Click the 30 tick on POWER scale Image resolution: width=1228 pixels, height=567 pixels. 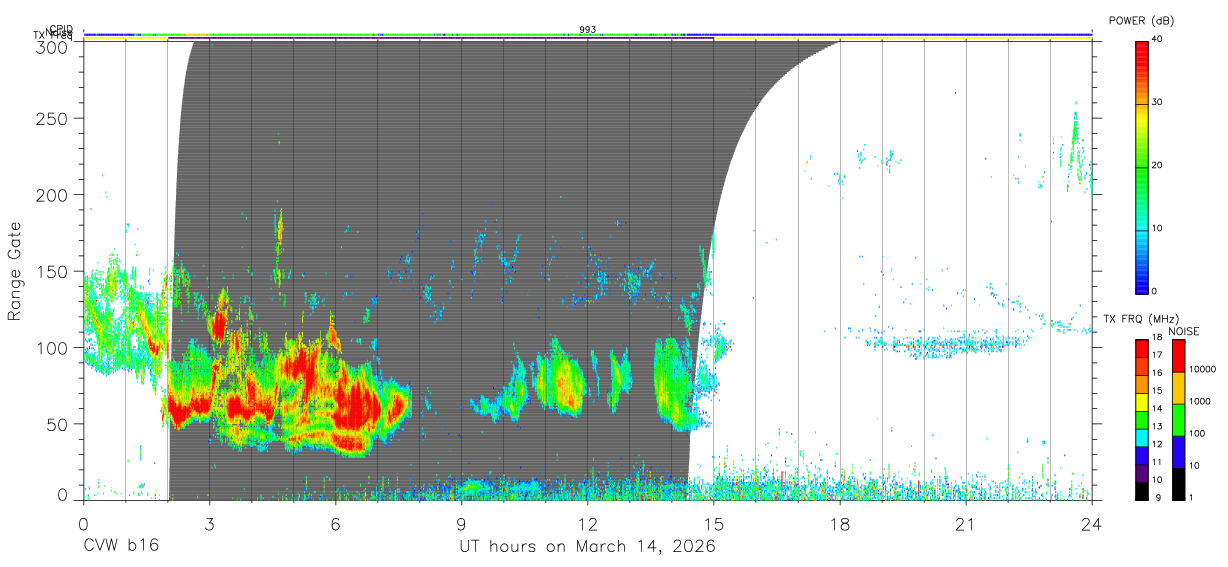[1157, 103]
